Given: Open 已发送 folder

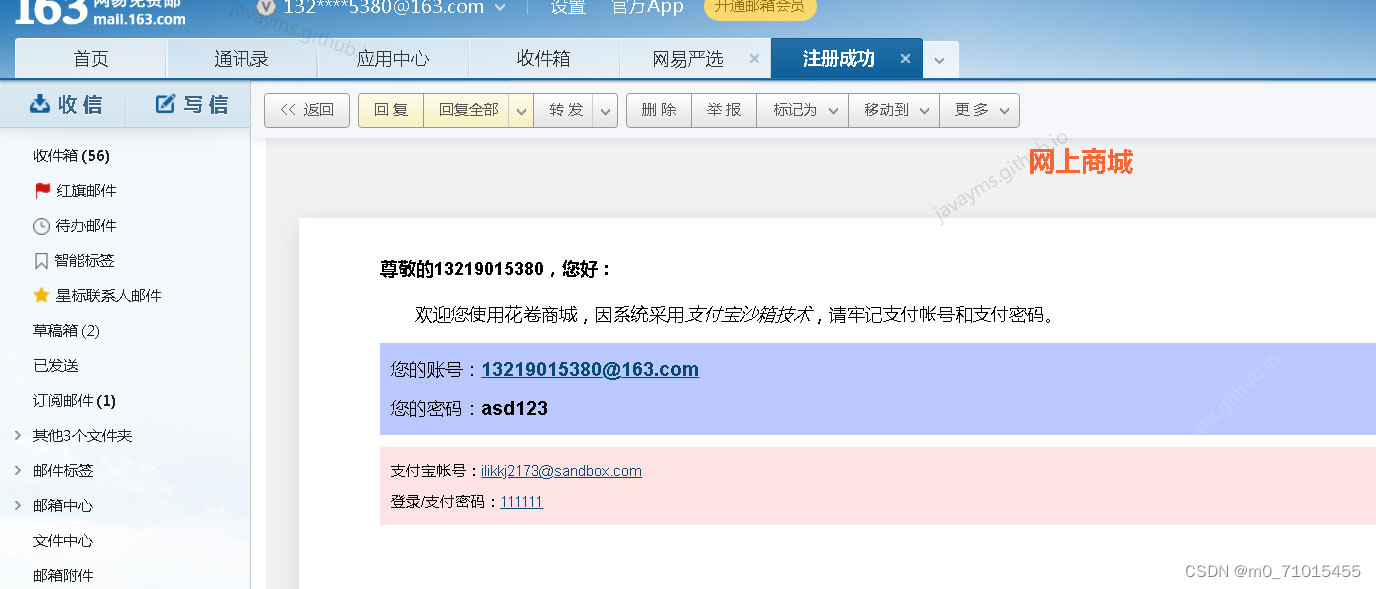Looking at the screenshot, I should pos(56,365).
